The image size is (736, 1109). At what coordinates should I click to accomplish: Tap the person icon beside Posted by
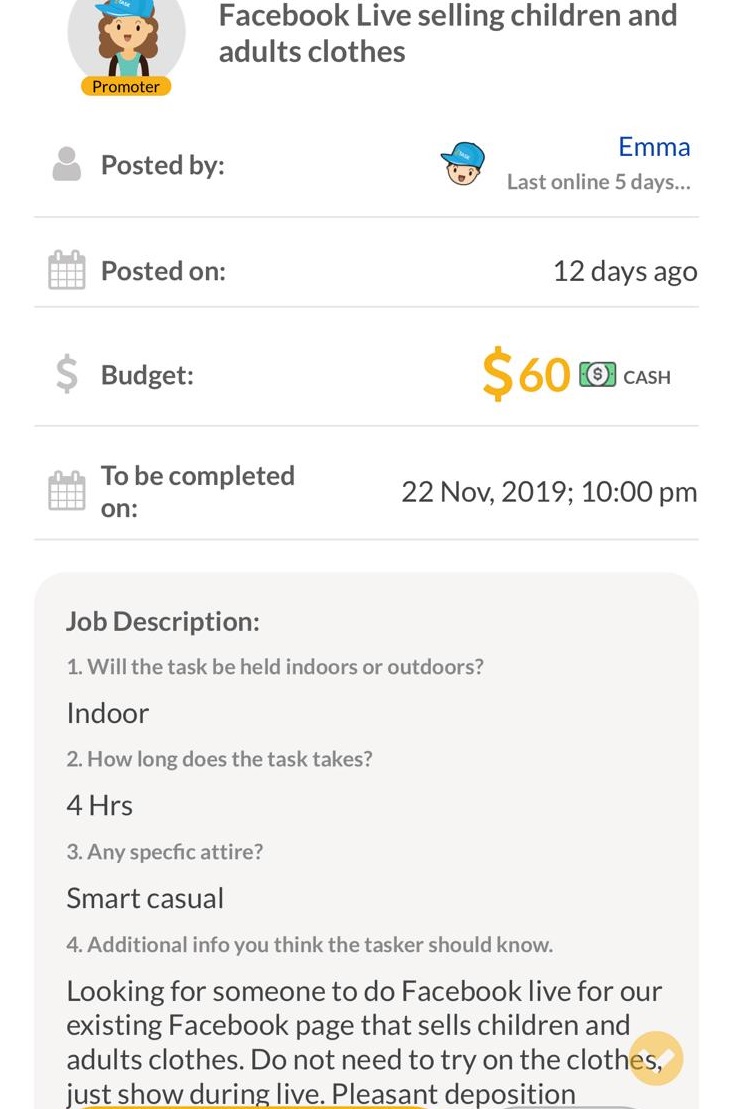[66, 164]
